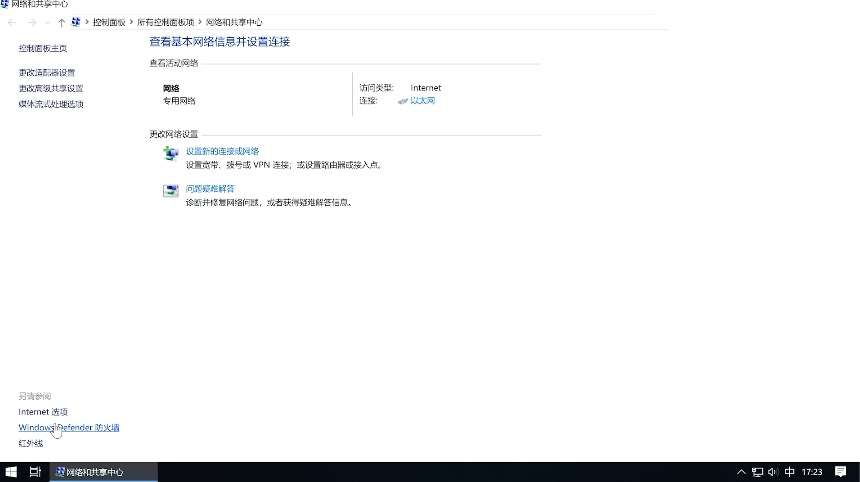Click the Ethernet connection icon
The height and width of the screenshot is (482, 860).
403,101
